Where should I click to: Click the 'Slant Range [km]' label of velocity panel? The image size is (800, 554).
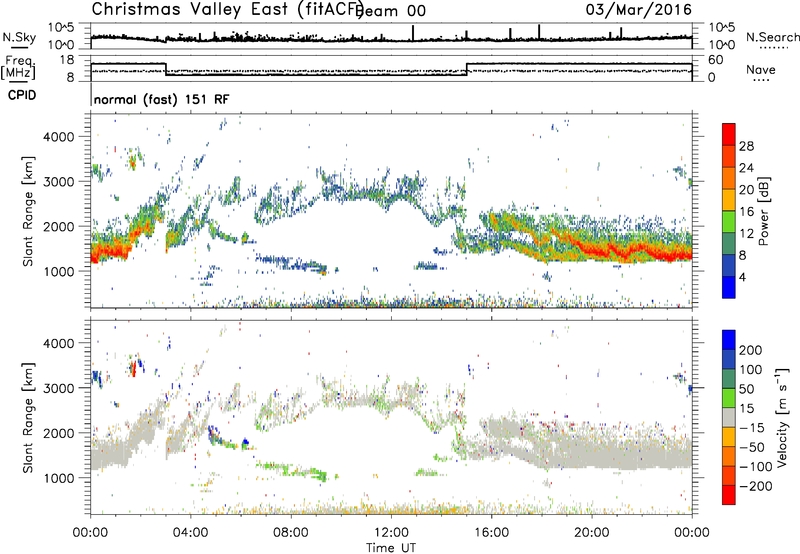pyautogui.click(x=28, y=417)
